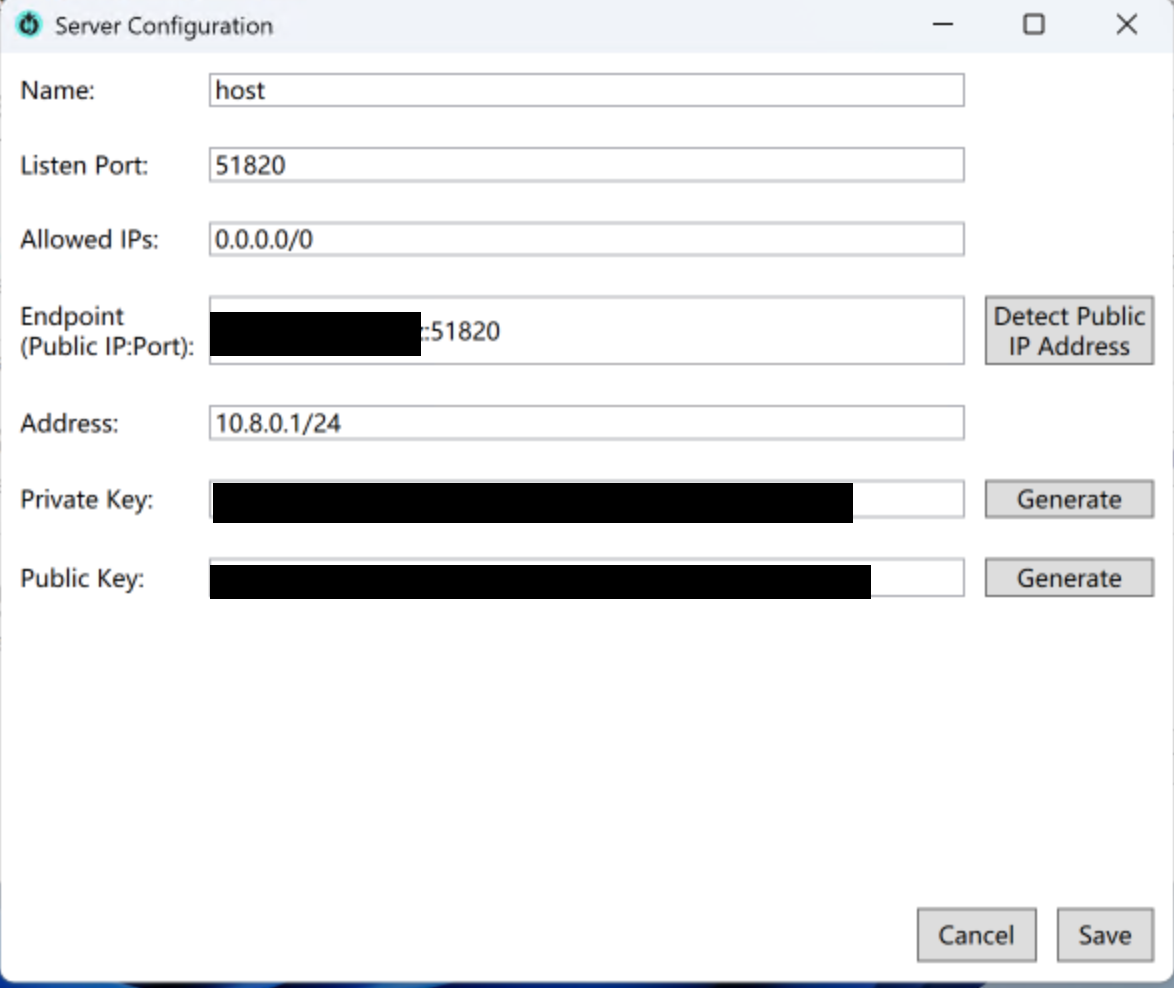Click the 'Endpoint (Public IP:Port):' label
Screen dimensions: 1174x988
106,332
